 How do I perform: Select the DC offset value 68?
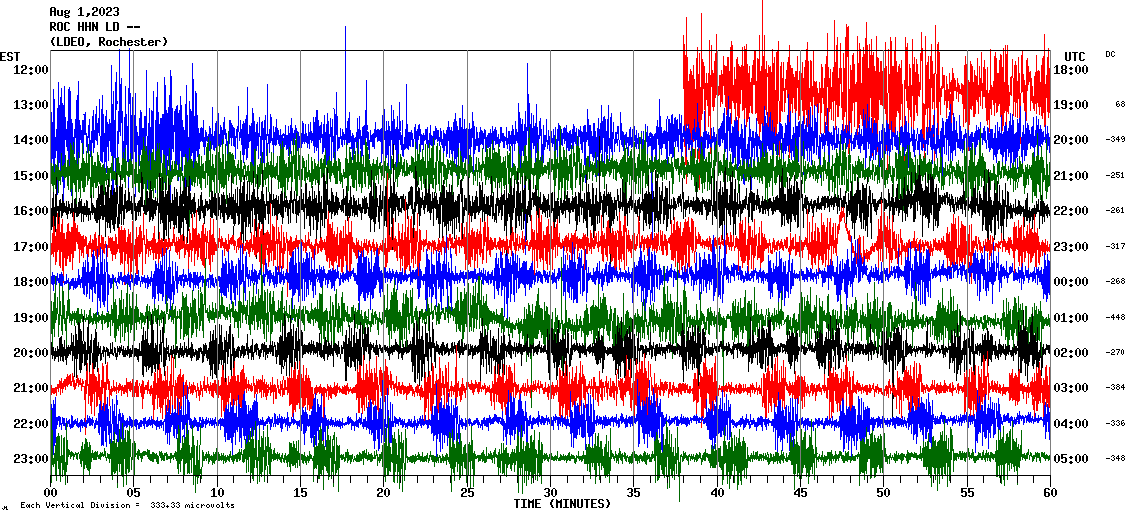[1120, 104]
